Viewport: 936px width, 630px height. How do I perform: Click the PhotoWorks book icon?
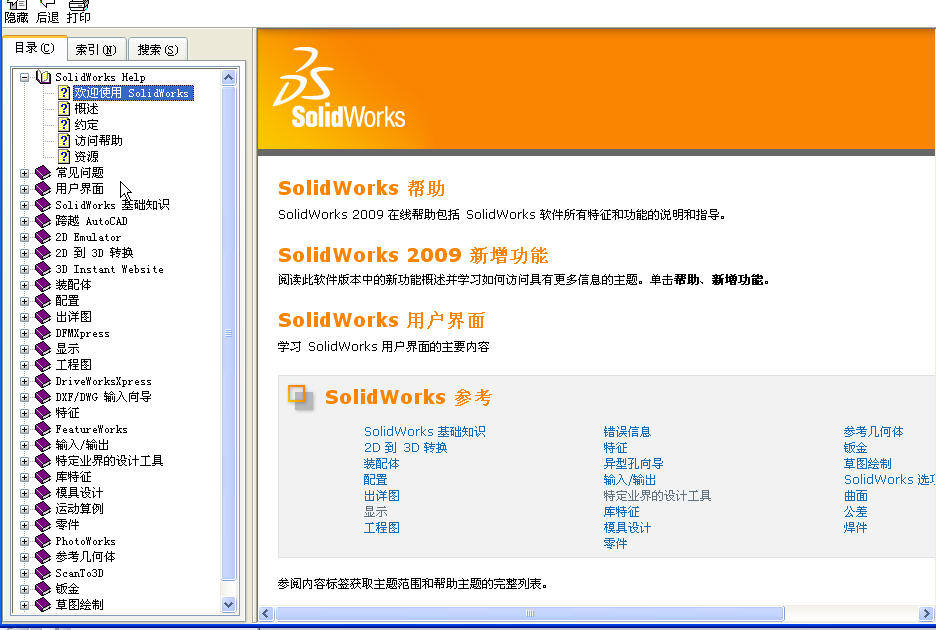[43, 541]
